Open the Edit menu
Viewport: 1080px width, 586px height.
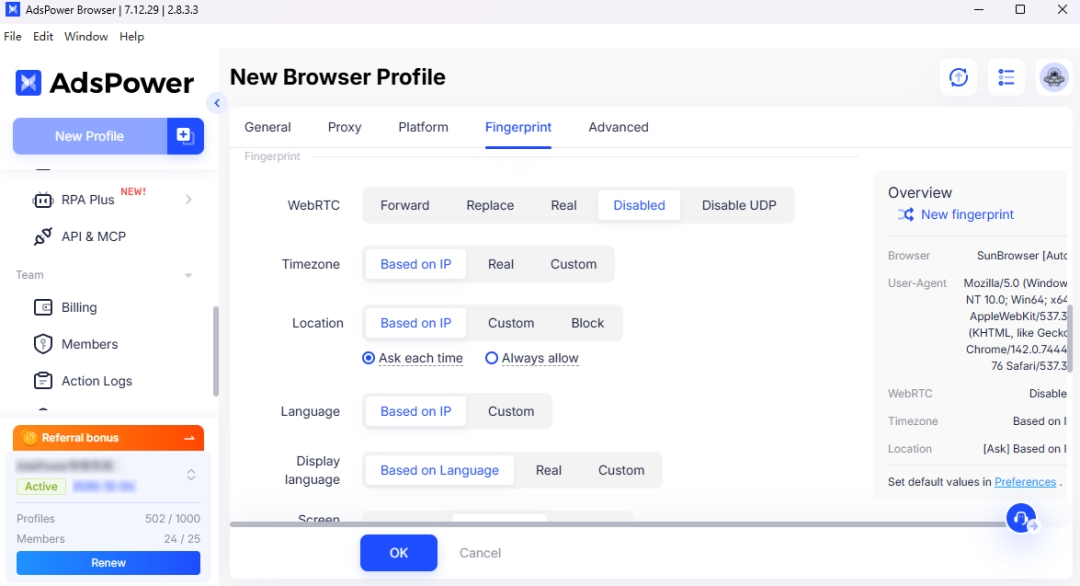[x=43, y=37]
